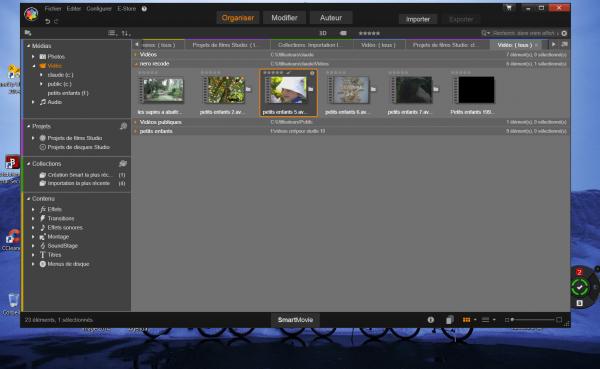Click the round info badge on petits enfants 5
The image size is (600, 369).
pyautogui.click(x=312, y=73)
